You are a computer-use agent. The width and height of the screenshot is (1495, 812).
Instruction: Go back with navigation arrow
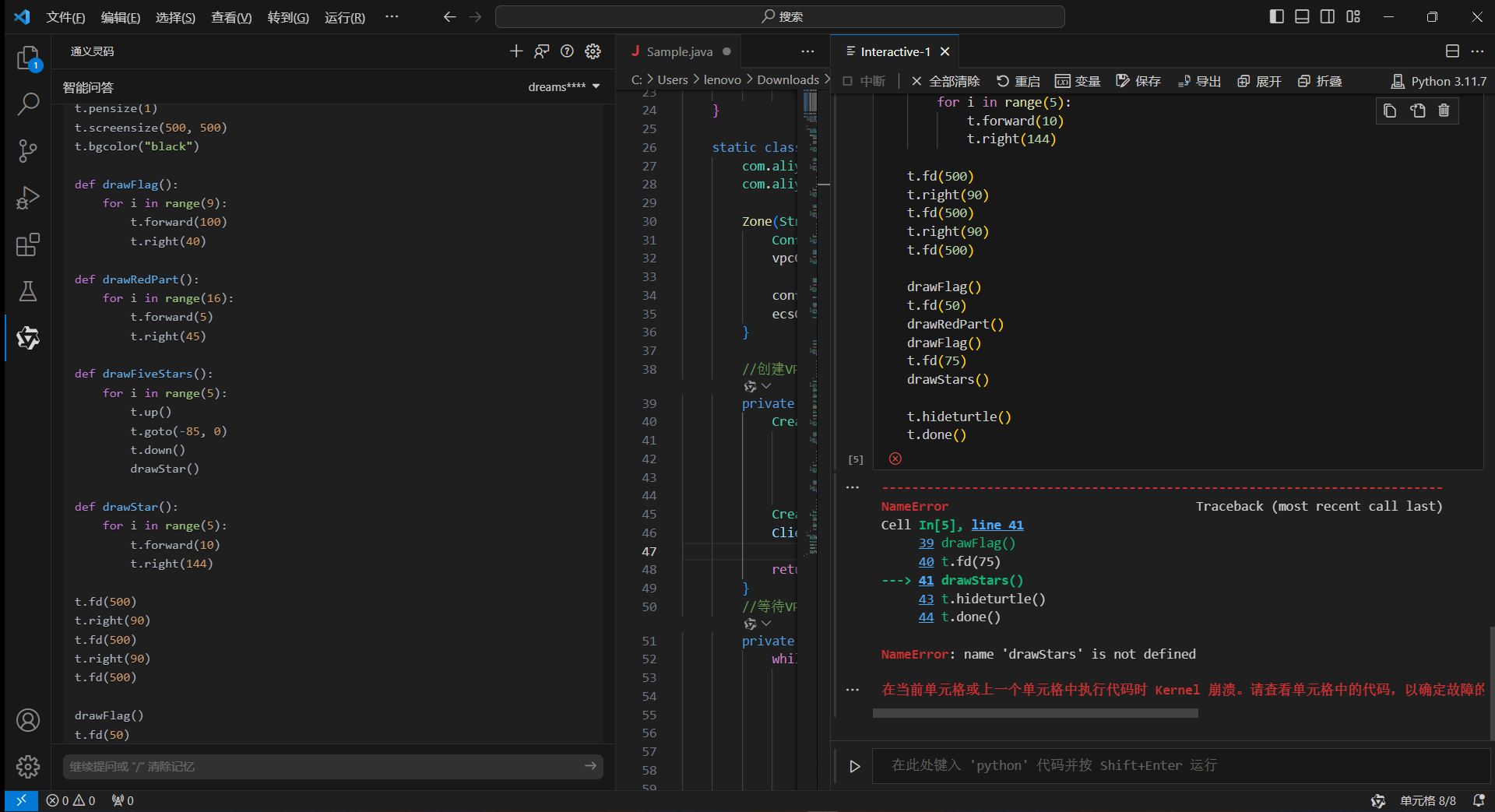click(x=449, y=17)
